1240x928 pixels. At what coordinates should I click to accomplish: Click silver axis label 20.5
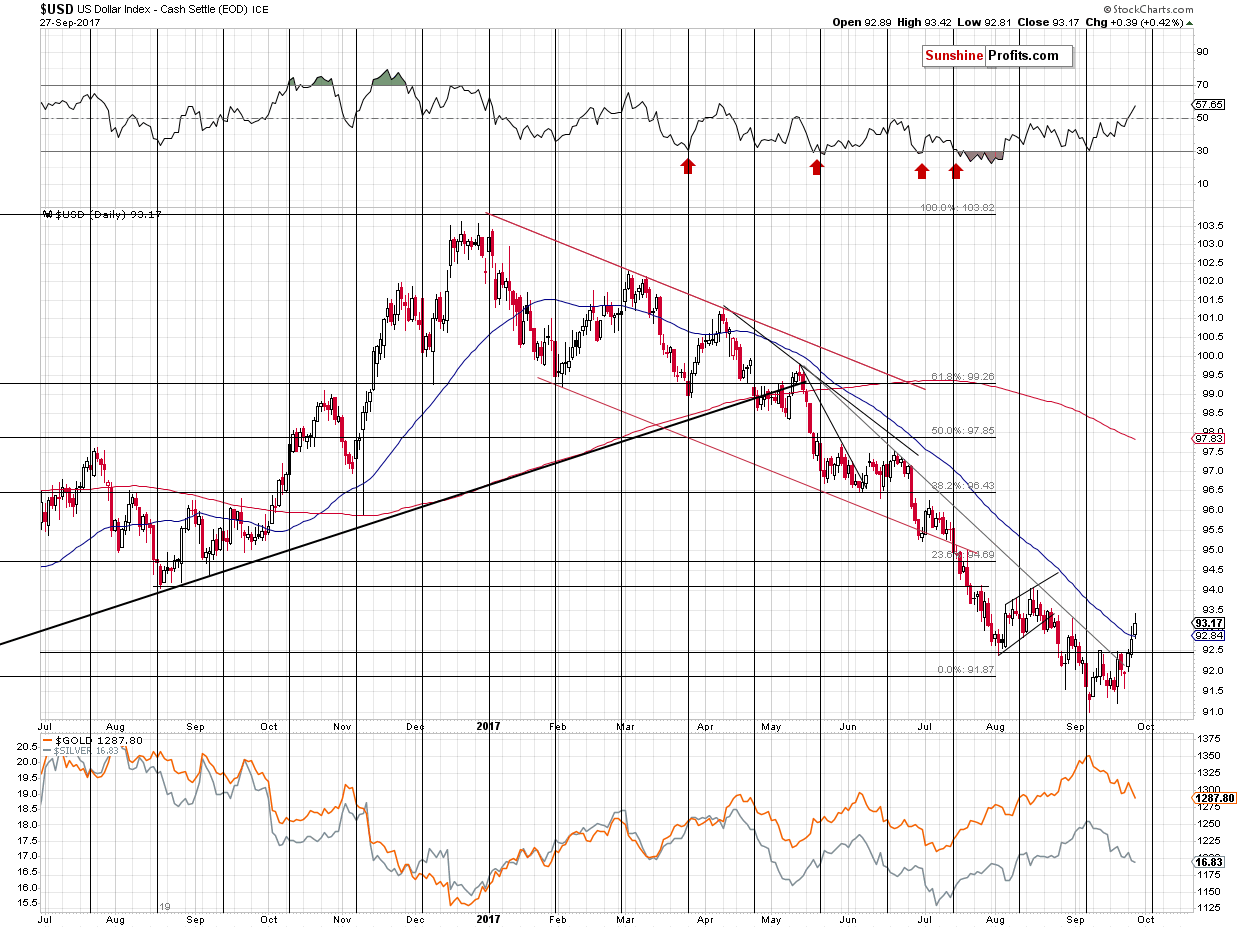[x=28, y=745]
